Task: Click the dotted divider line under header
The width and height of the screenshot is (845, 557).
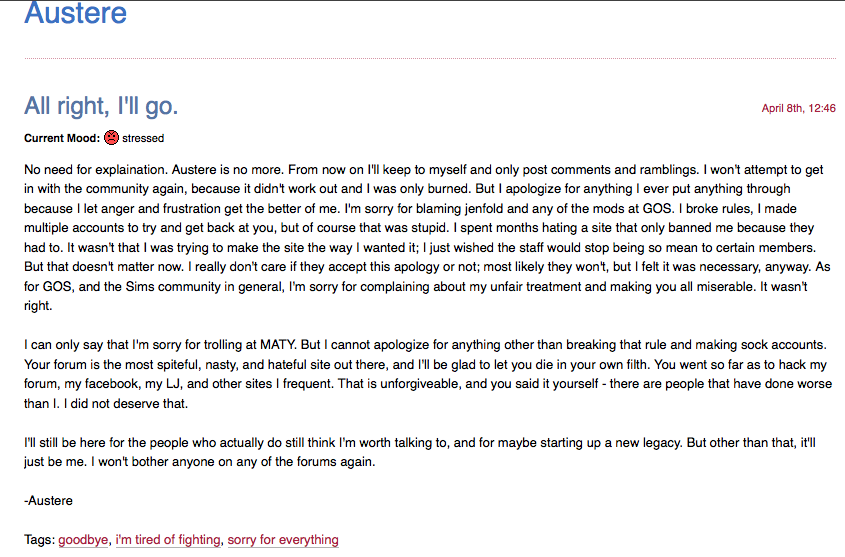Action: [430, 58]
